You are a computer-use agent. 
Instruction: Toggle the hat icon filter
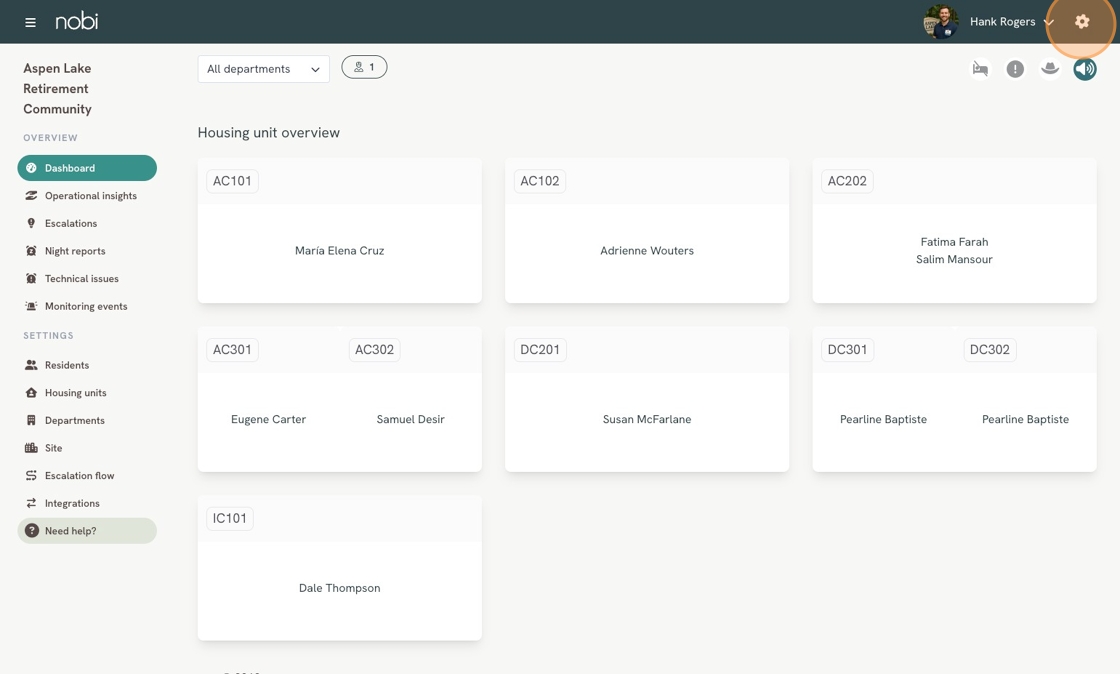pos(1050,69)
